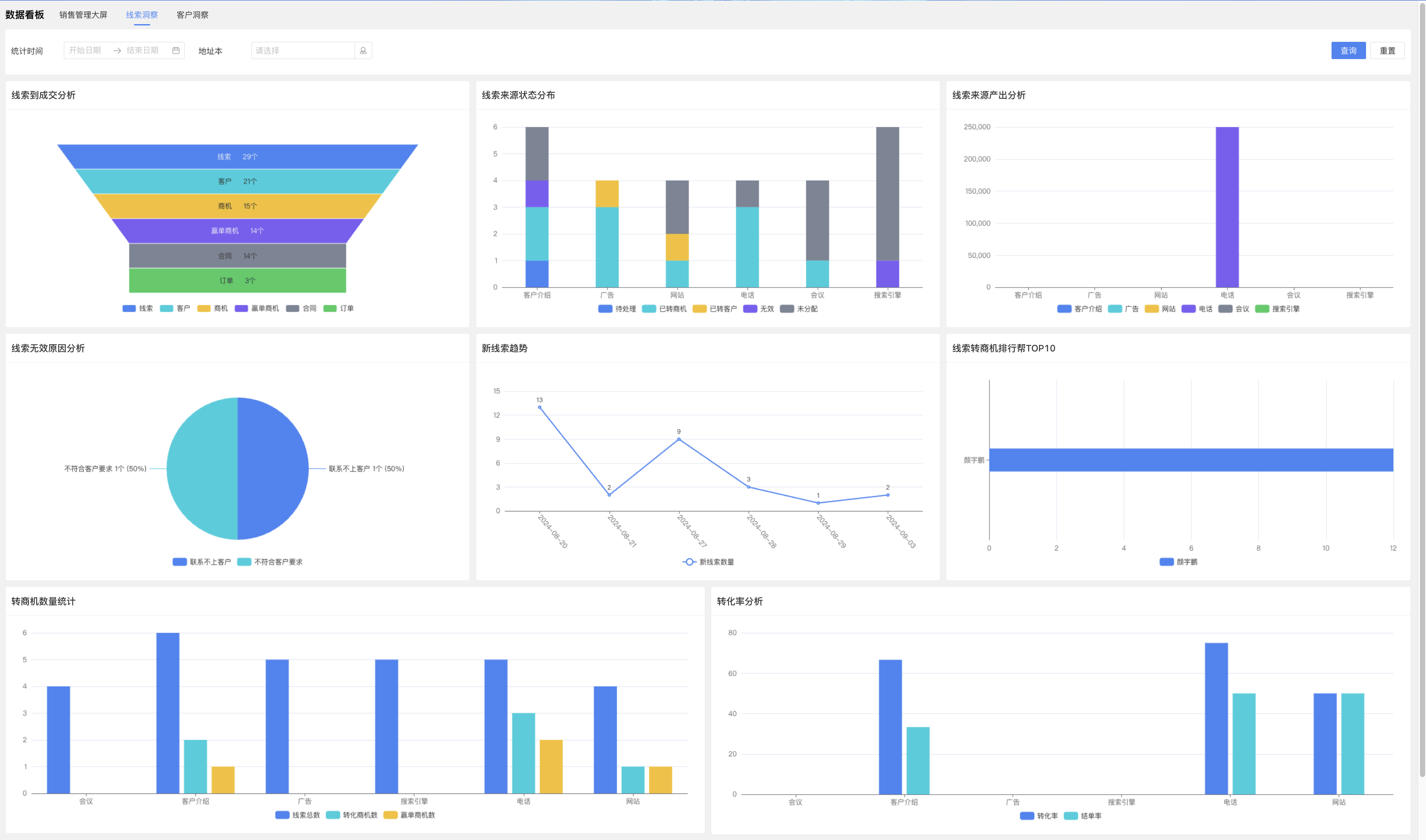Toggle 线索 series in funnel legend
Screen dimensions: 1426x840
tap(138, 308)
